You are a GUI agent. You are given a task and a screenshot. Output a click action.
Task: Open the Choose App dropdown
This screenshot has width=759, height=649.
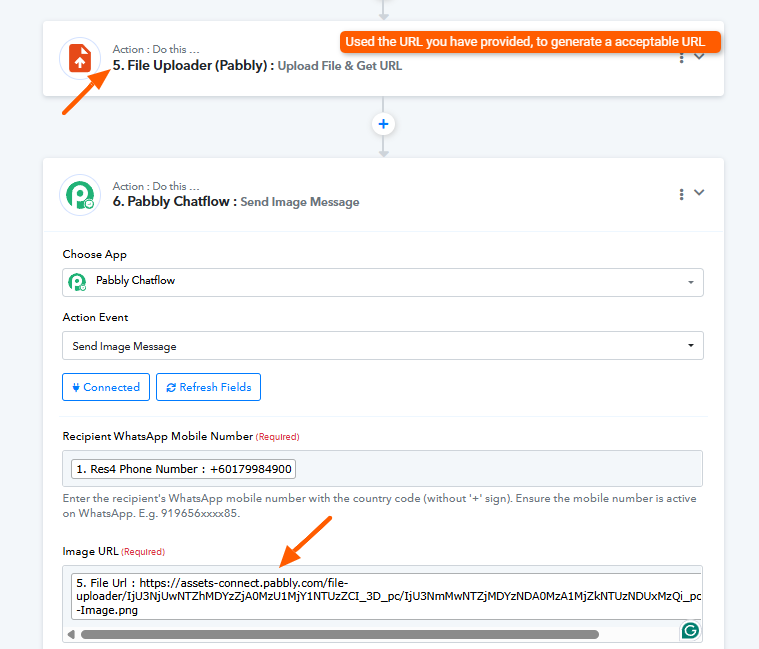click(x=382, y=282)
